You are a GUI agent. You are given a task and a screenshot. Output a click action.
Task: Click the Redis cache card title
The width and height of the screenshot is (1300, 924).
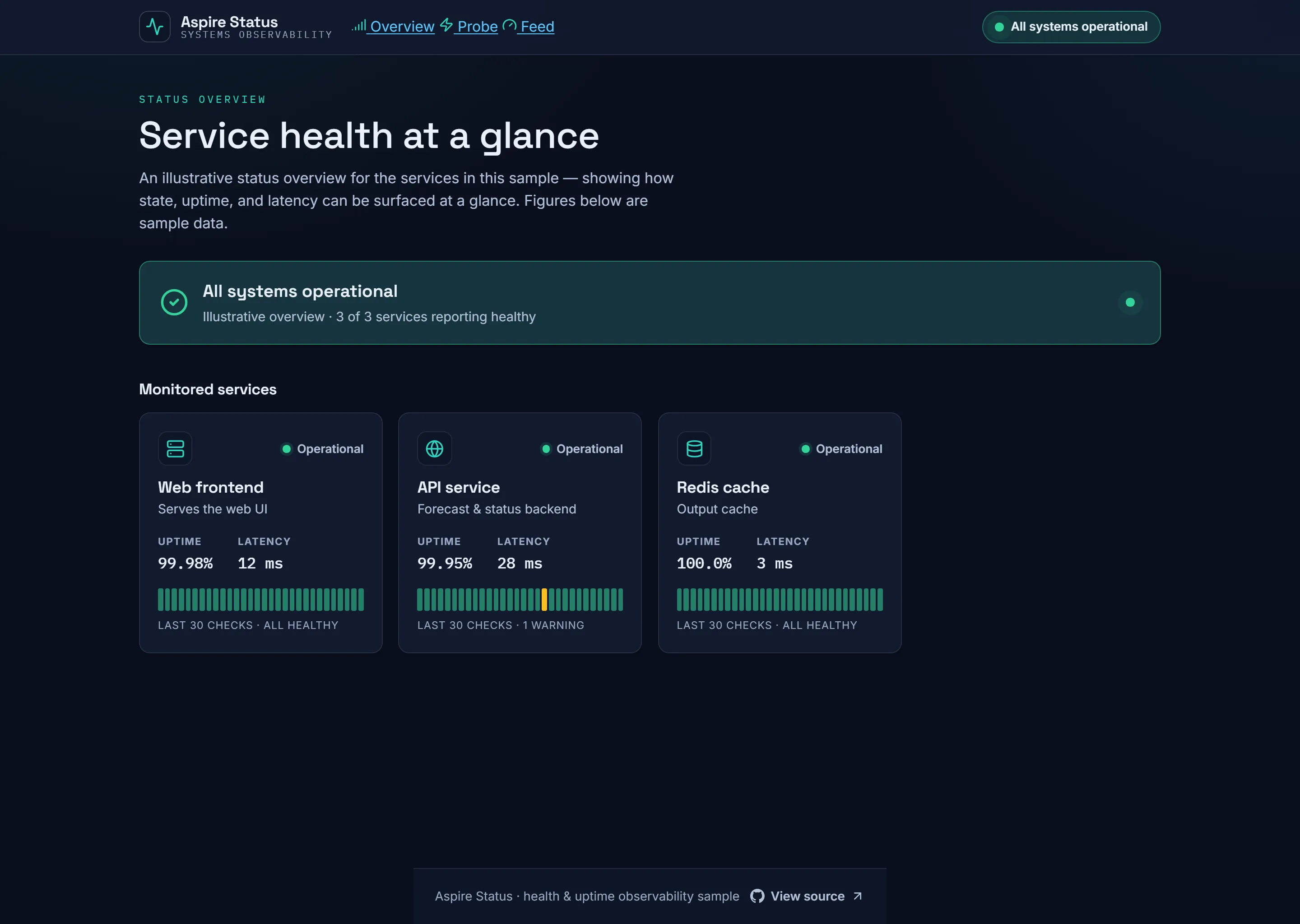pyautogui.click(x=723, y=488)
